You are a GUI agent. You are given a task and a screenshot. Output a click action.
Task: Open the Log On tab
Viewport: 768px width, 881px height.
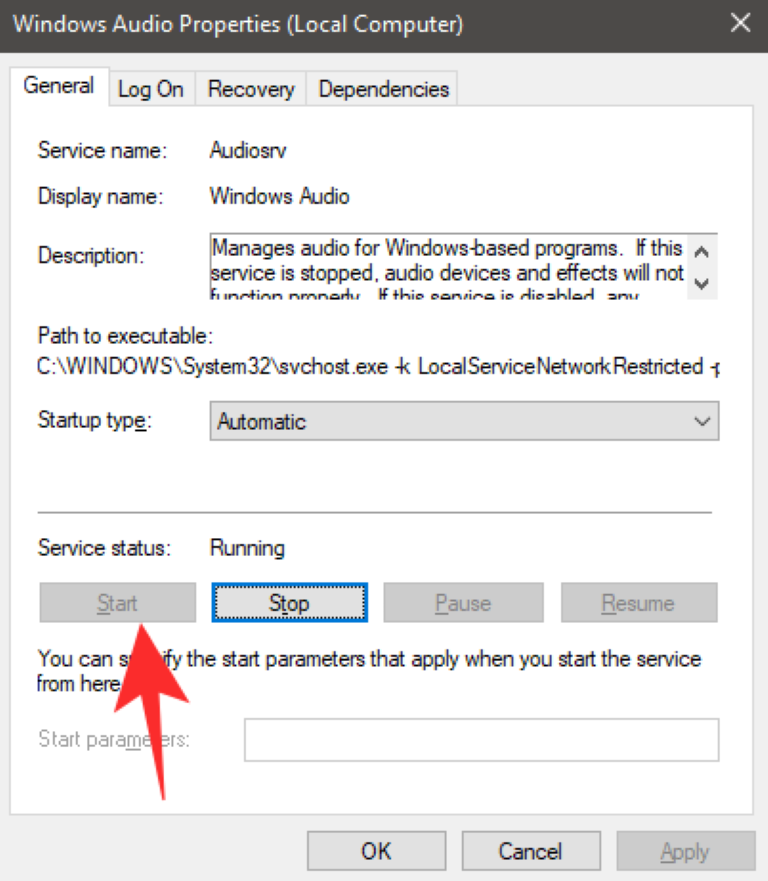pos(151,89)
